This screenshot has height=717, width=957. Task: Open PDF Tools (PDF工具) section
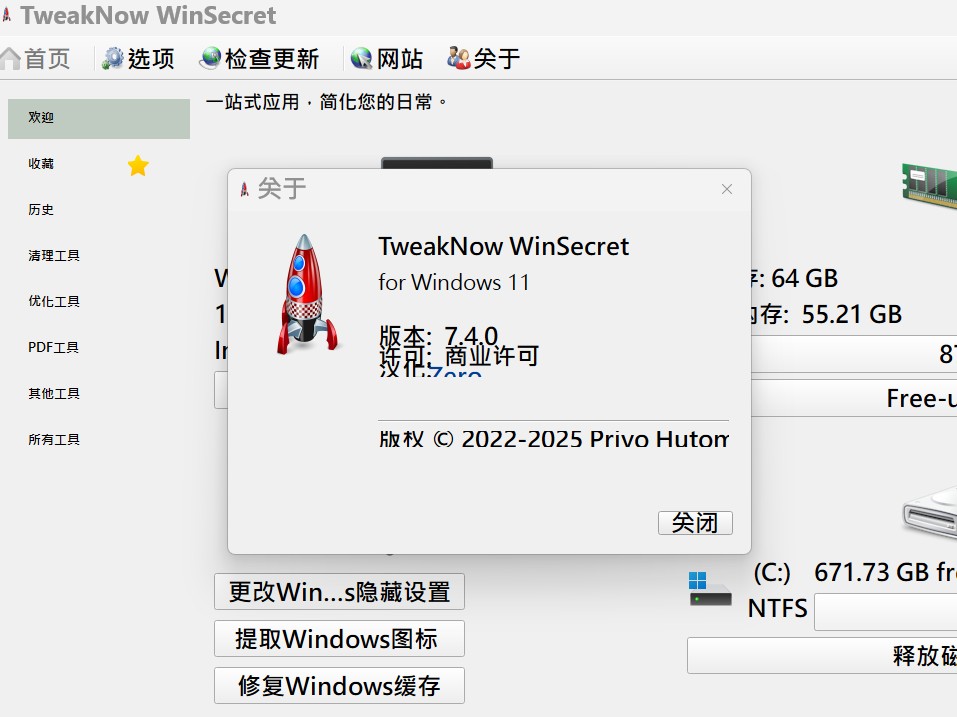(54, 348)
